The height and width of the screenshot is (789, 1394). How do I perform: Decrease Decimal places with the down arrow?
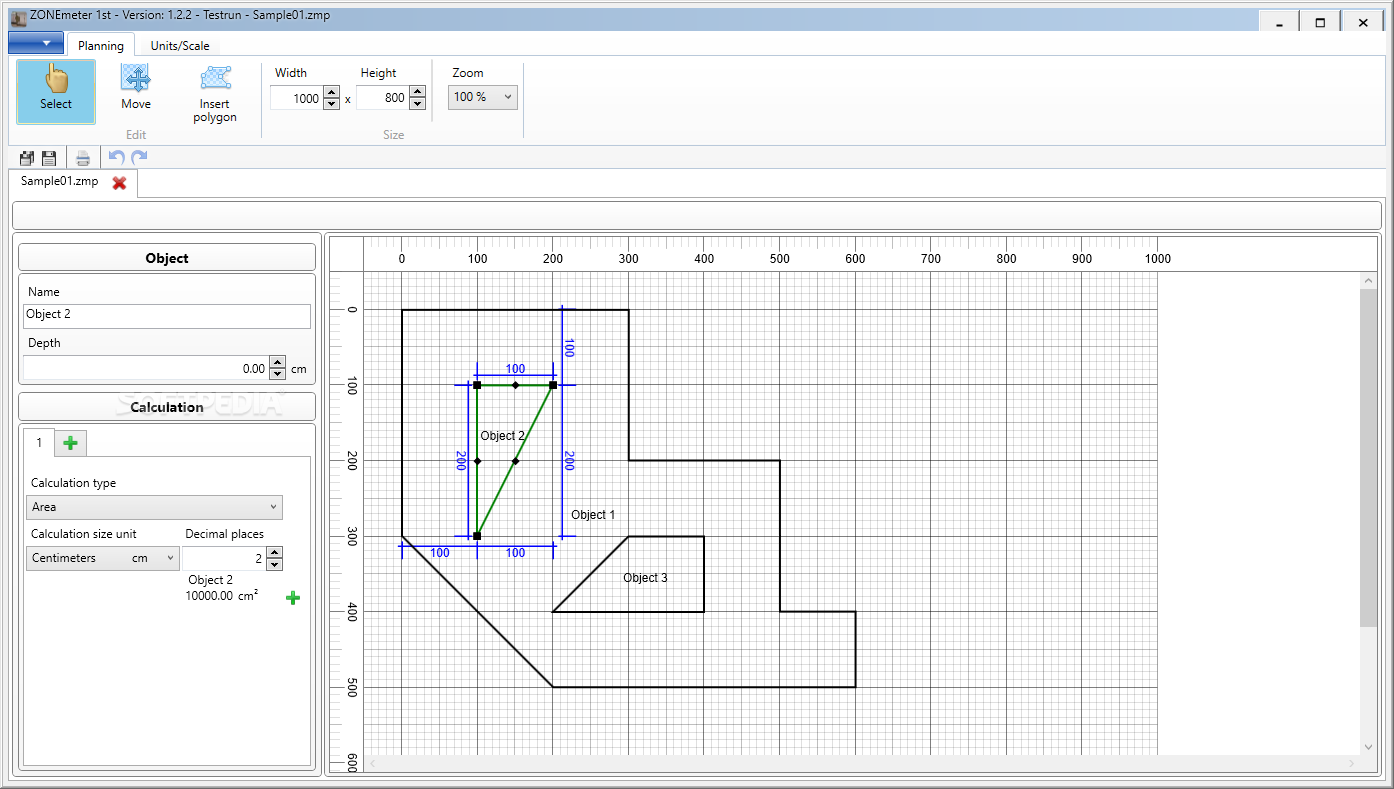275,564
